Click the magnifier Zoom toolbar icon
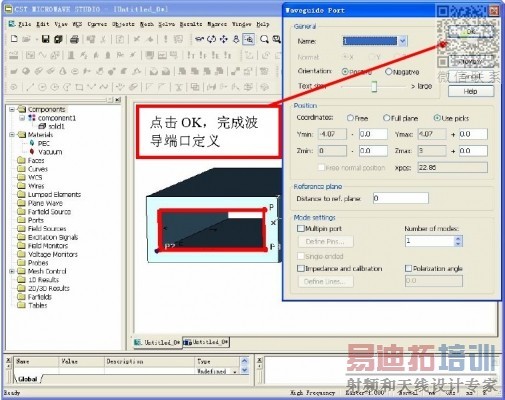505x400 pixels. (264, 39)
